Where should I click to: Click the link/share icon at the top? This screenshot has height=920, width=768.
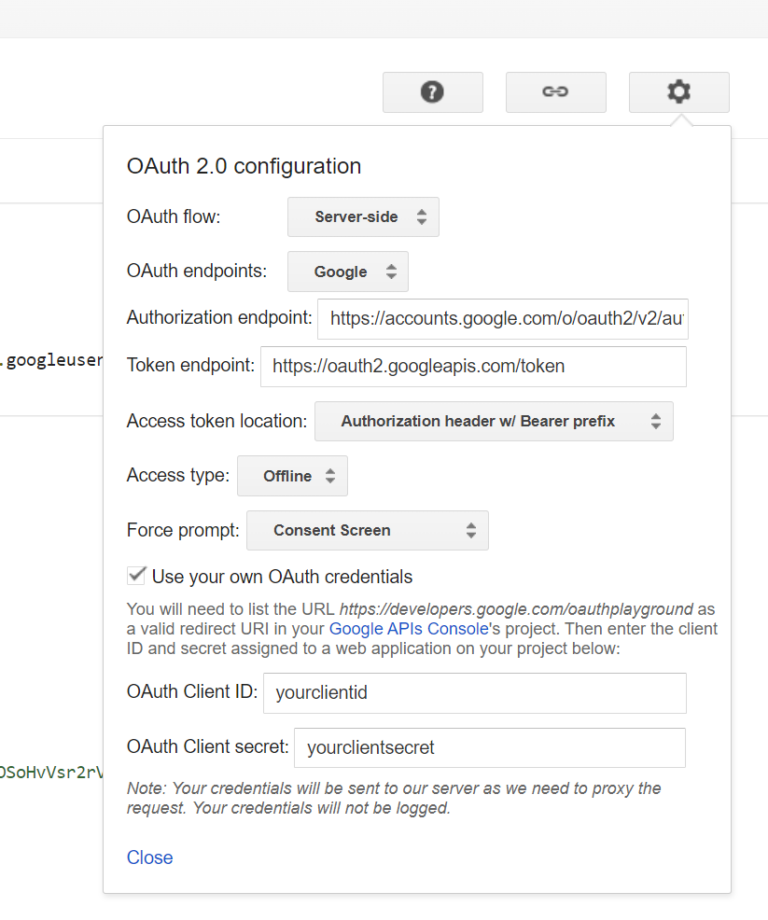555,92
